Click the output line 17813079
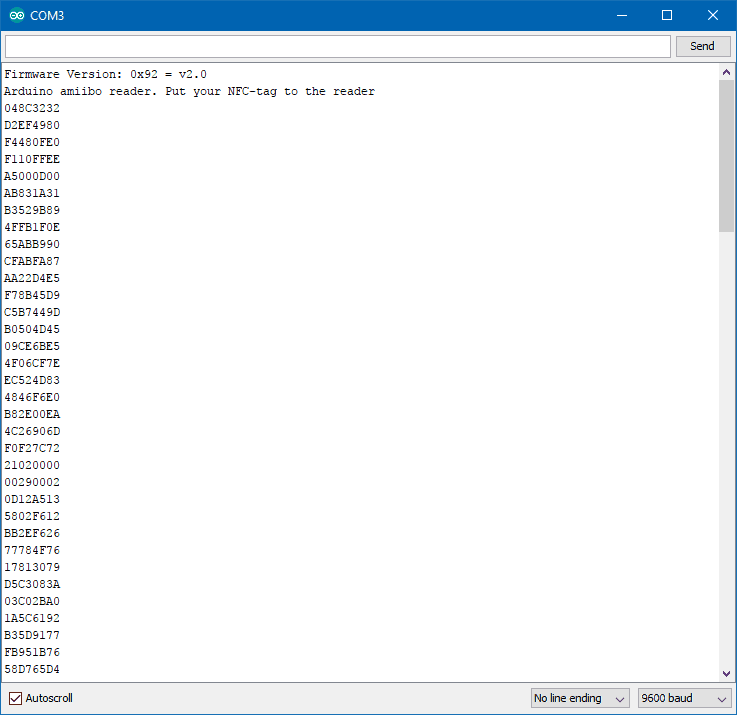 pos(32,567)
